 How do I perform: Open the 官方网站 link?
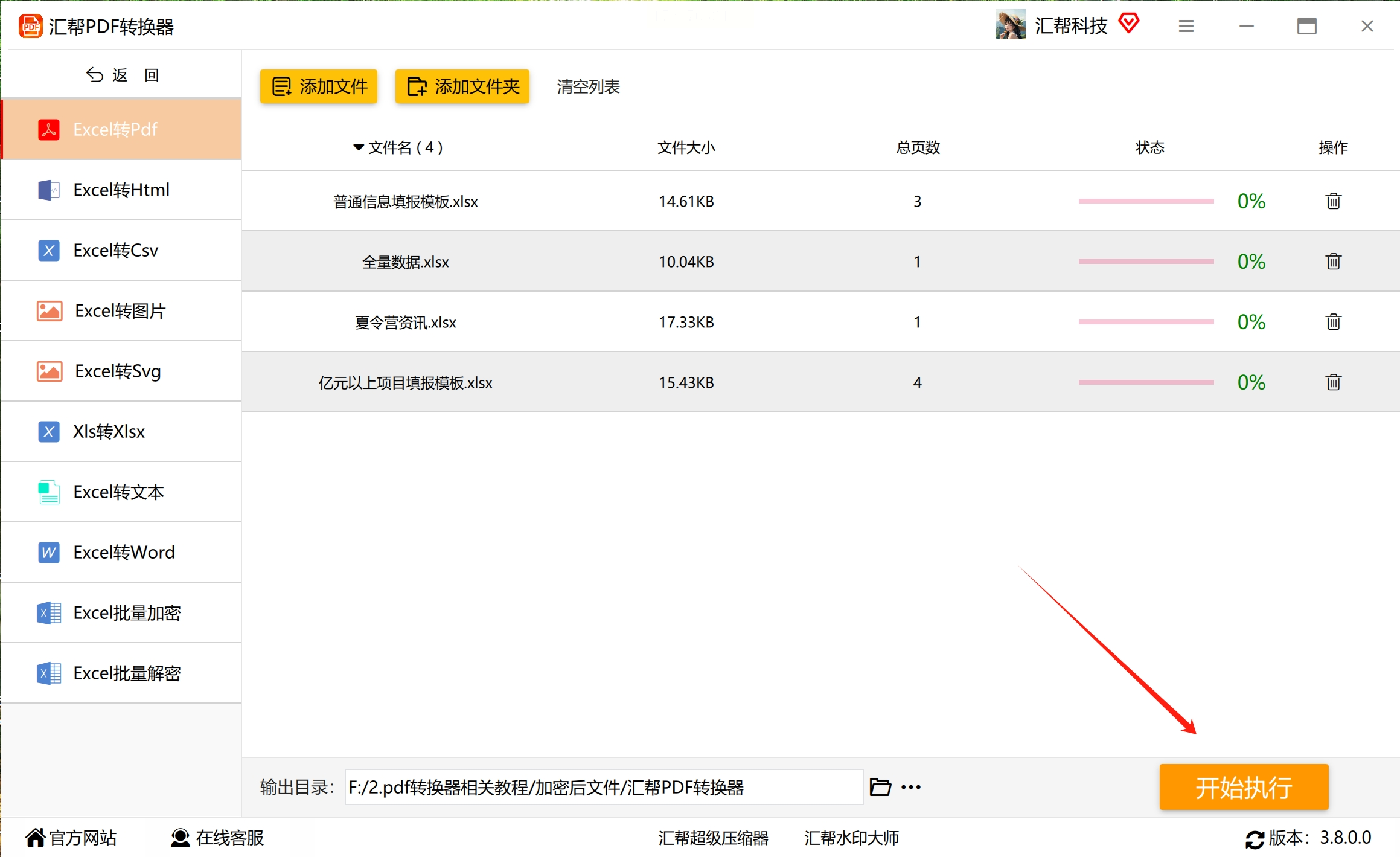pyautogui.click(x=83, y=838)
